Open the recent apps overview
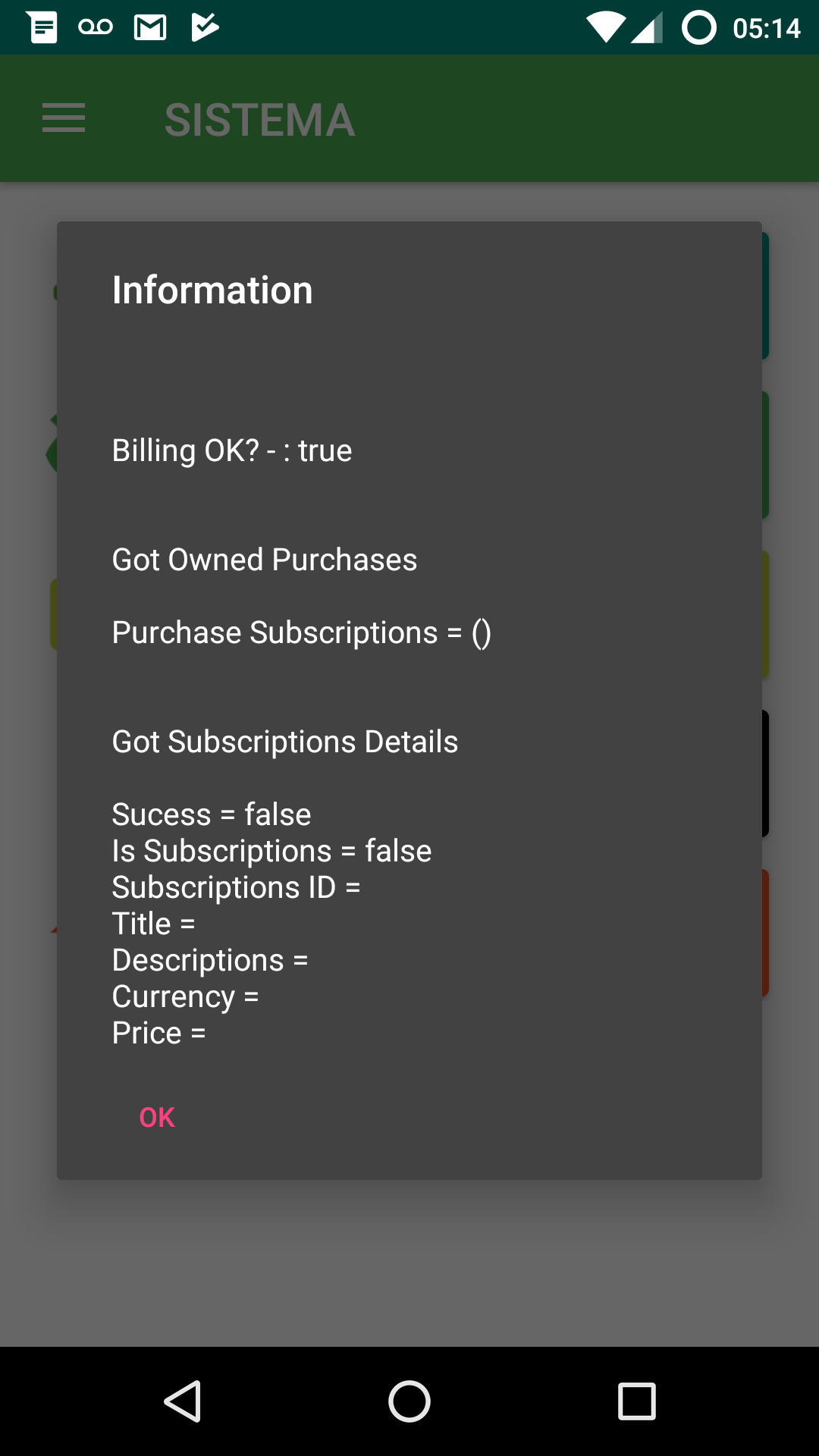819x1456 pixels. [636, 1401]
